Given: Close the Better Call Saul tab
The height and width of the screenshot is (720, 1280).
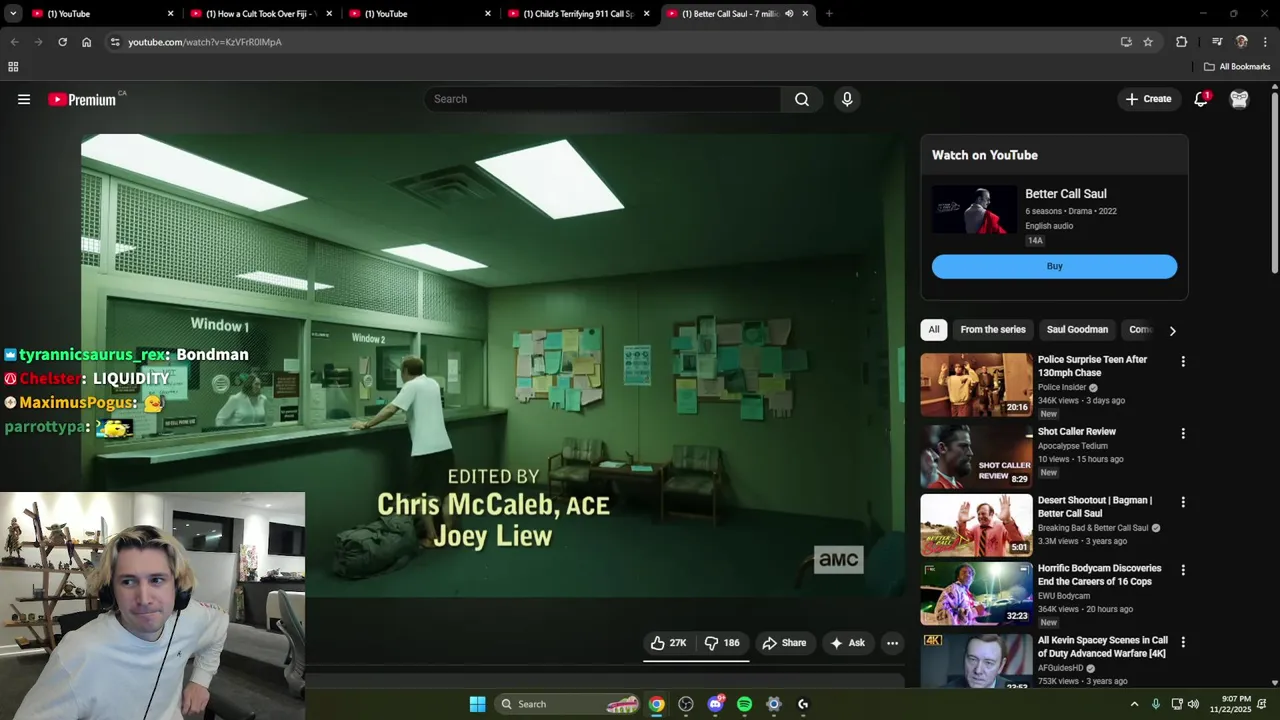Looking at the screenshot, I should 805,14.
